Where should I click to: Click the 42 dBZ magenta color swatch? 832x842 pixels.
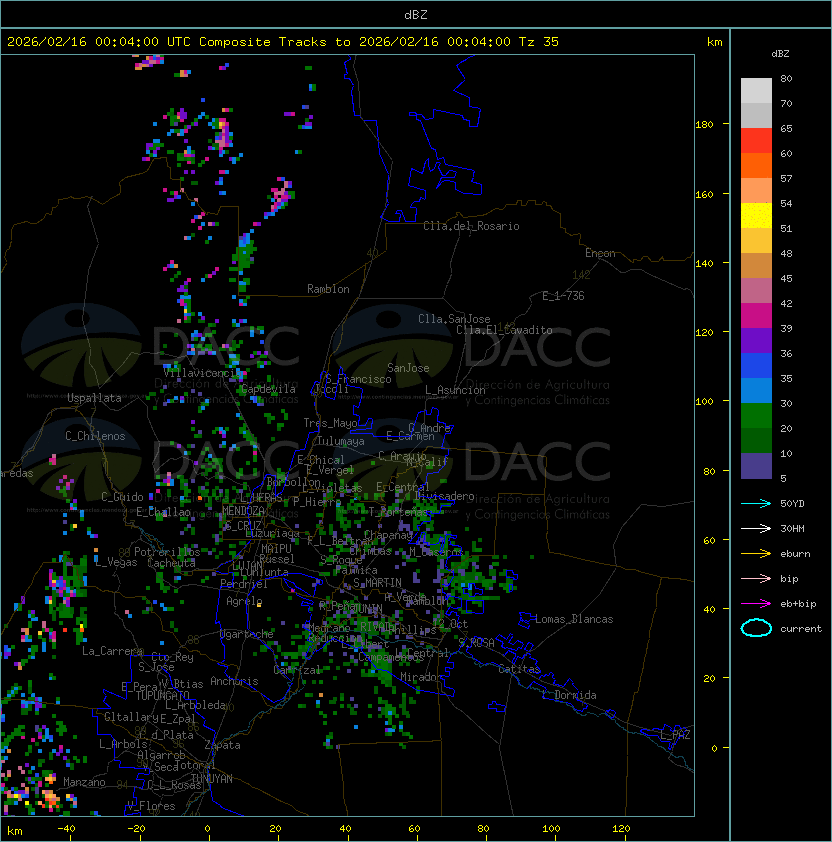click(x=756, y=315)
